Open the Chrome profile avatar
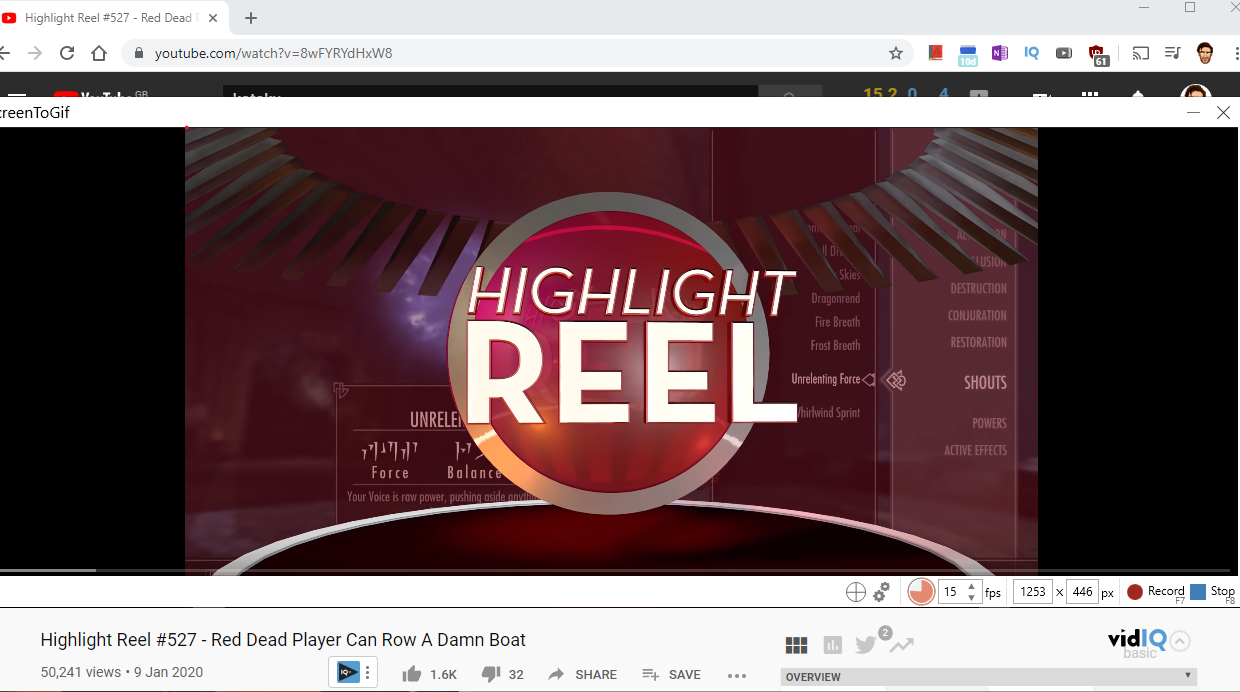The height and width of the screenshot is (692, 1240). (x=1206, y=53)
